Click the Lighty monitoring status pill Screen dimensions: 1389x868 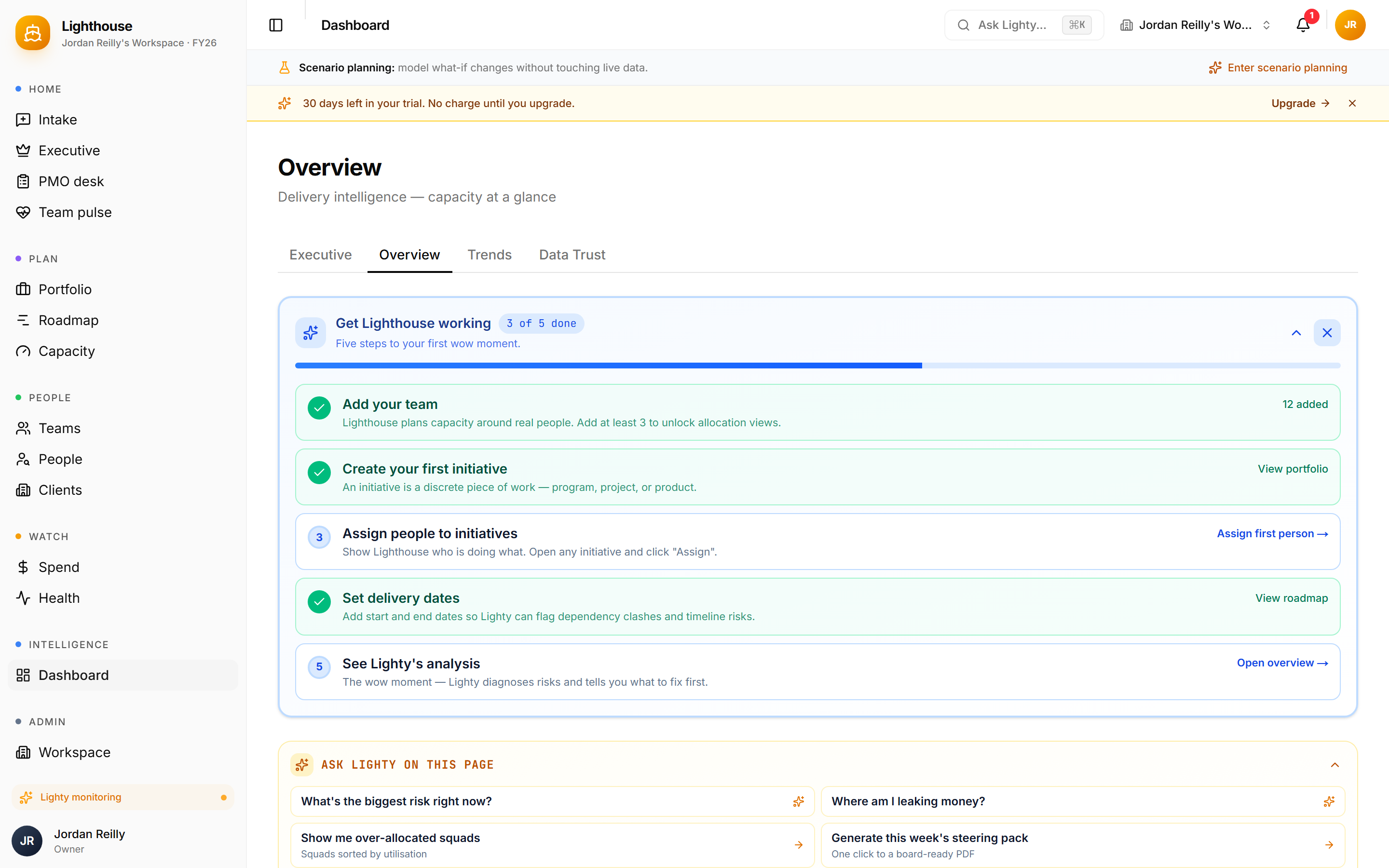click(x=123, y=798)
